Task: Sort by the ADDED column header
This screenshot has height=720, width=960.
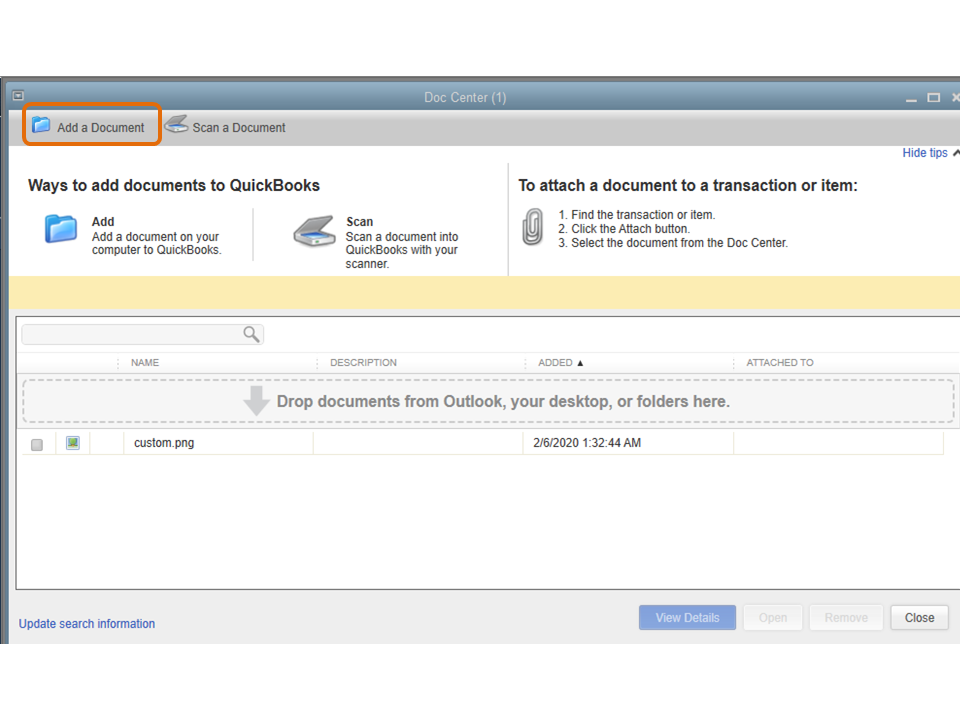Action: coord(555,362)
